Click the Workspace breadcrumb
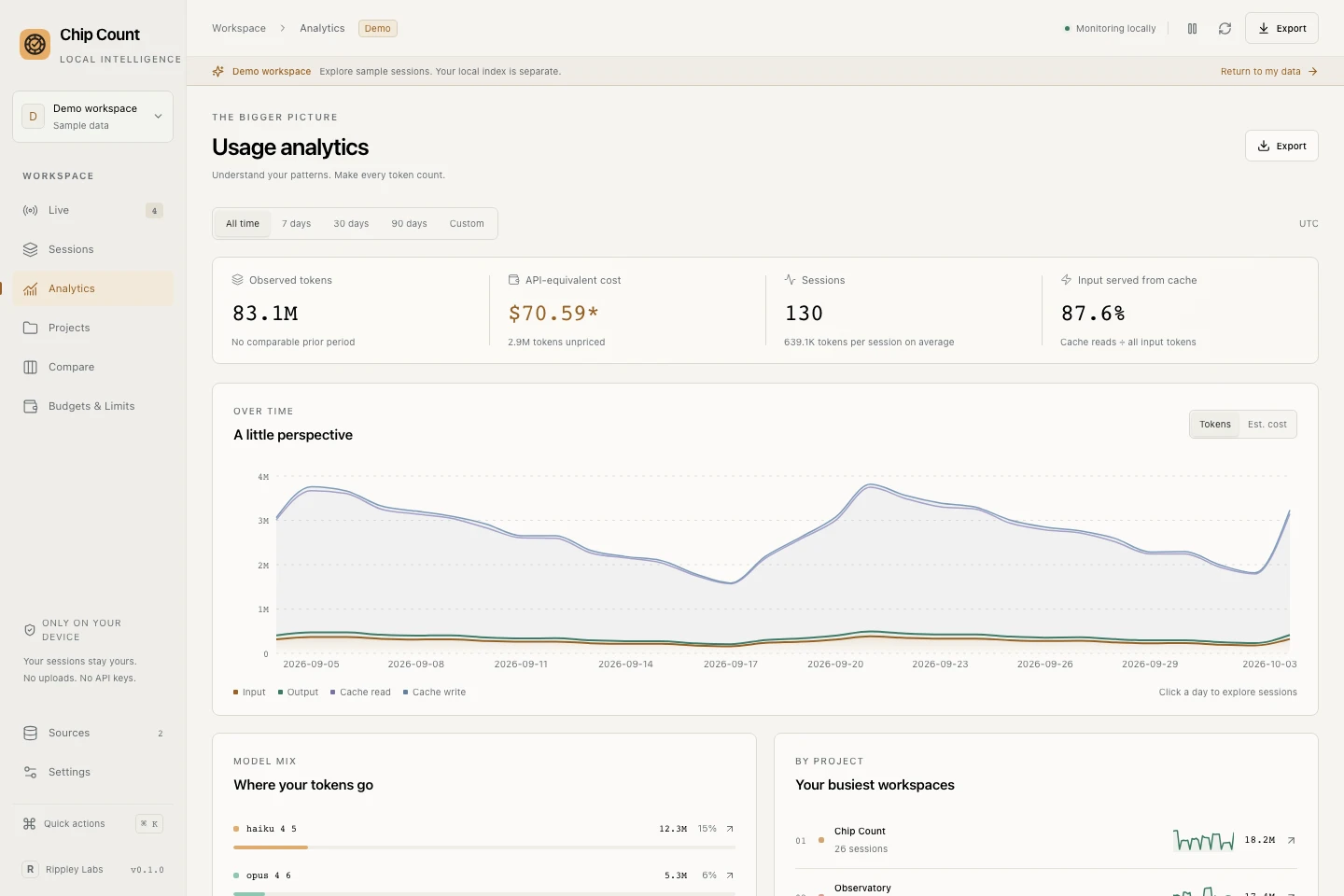This screenshot has width=1344, height=896. (x=239, y=29)
